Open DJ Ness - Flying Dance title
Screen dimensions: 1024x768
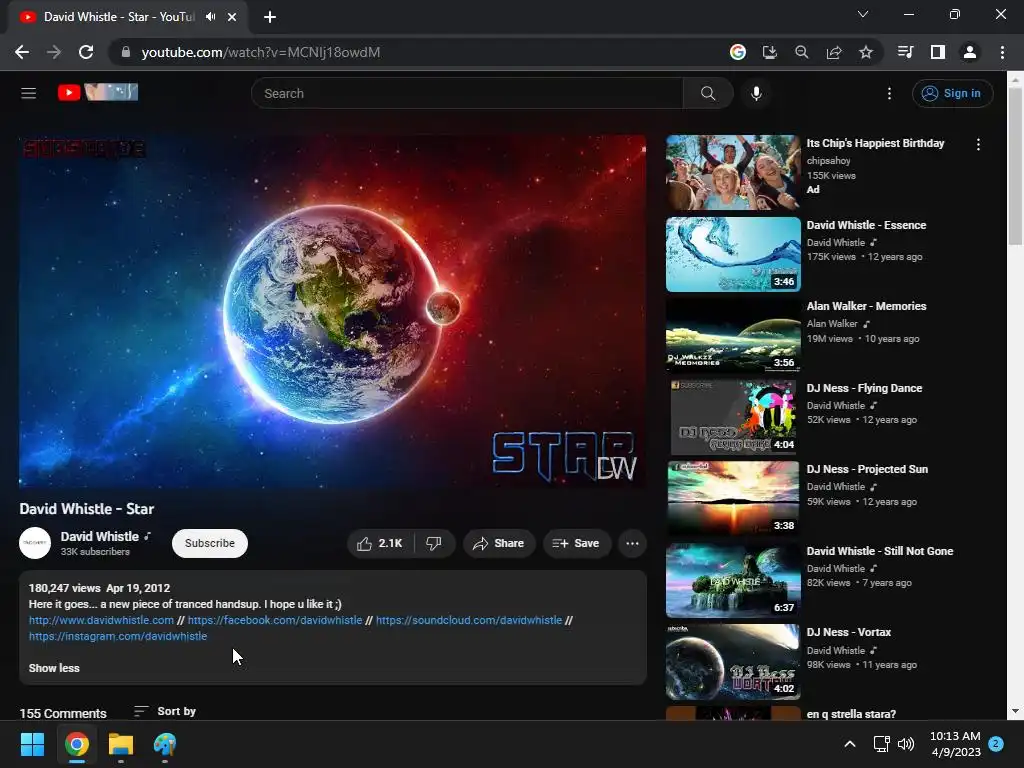pos(864,388)
